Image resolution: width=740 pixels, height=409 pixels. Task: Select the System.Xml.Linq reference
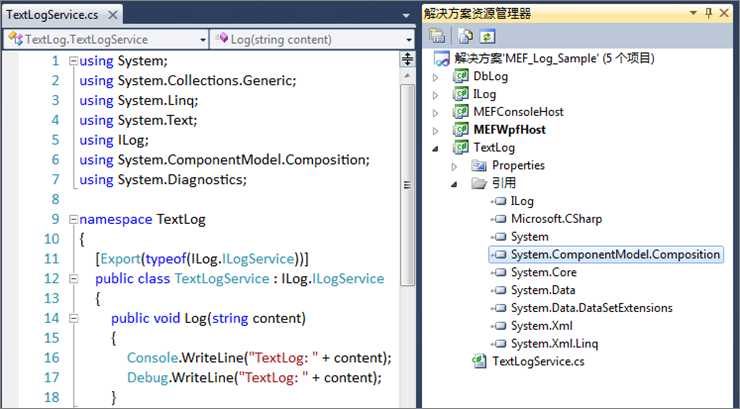[554, 344]
